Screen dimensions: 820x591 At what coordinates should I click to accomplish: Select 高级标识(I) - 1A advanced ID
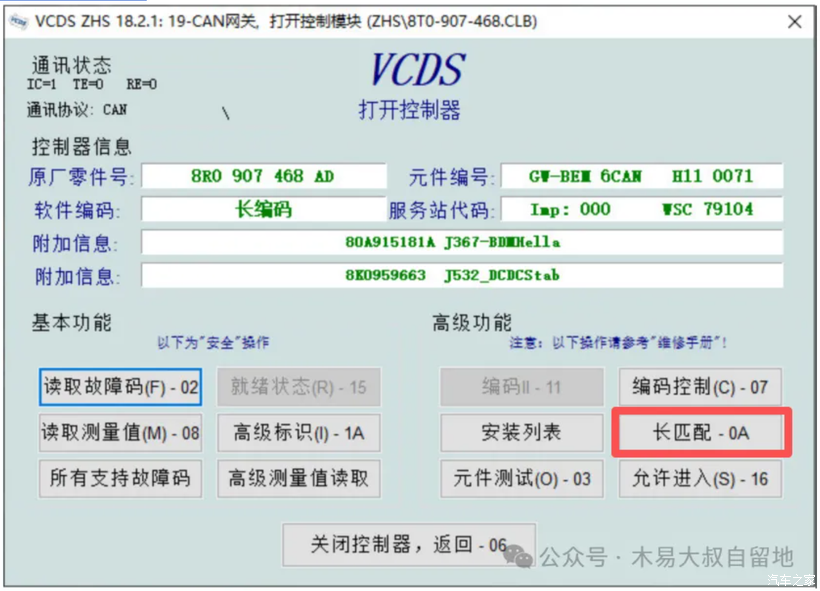coord(298,433)
